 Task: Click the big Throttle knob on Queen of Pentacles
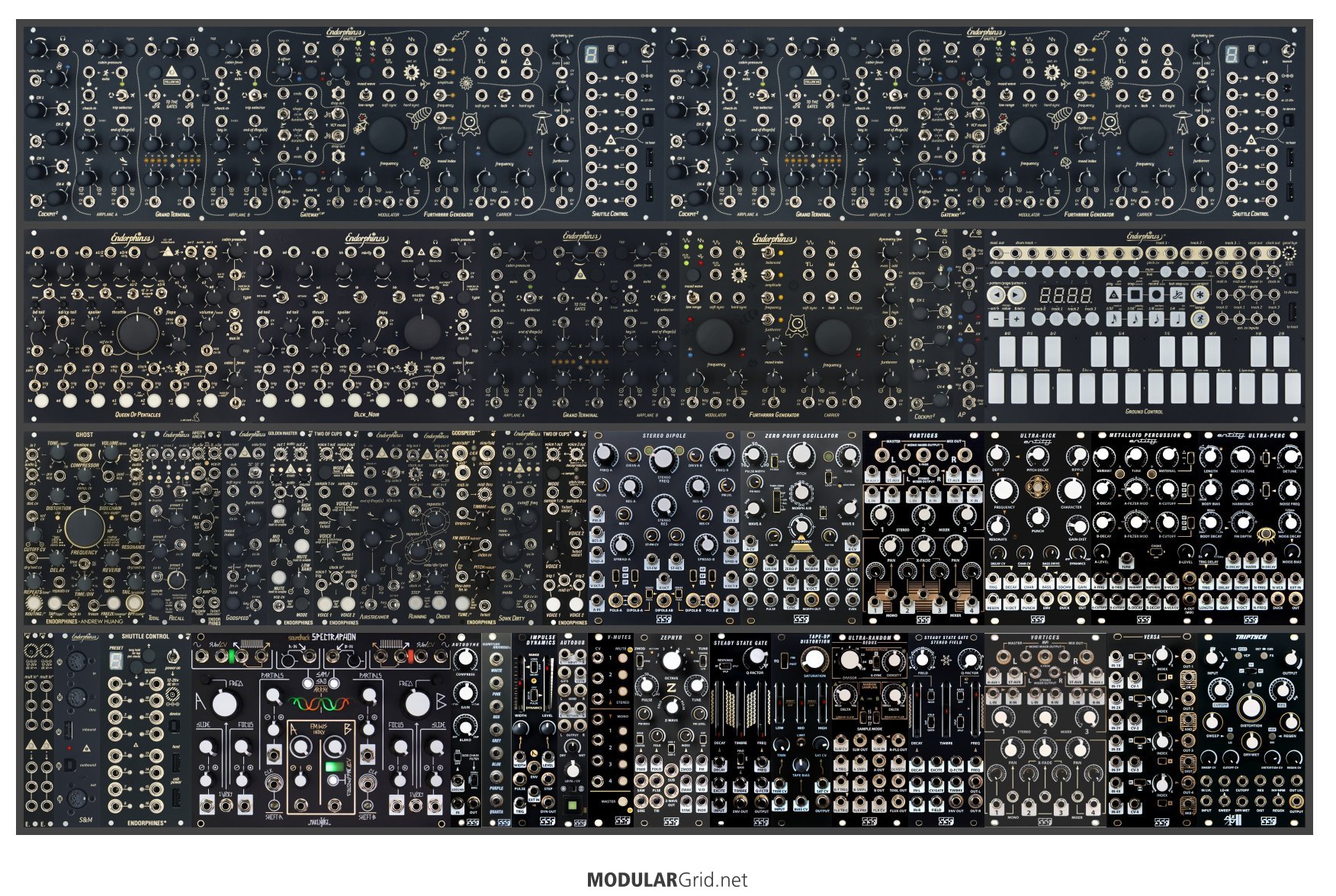[138, 332]
